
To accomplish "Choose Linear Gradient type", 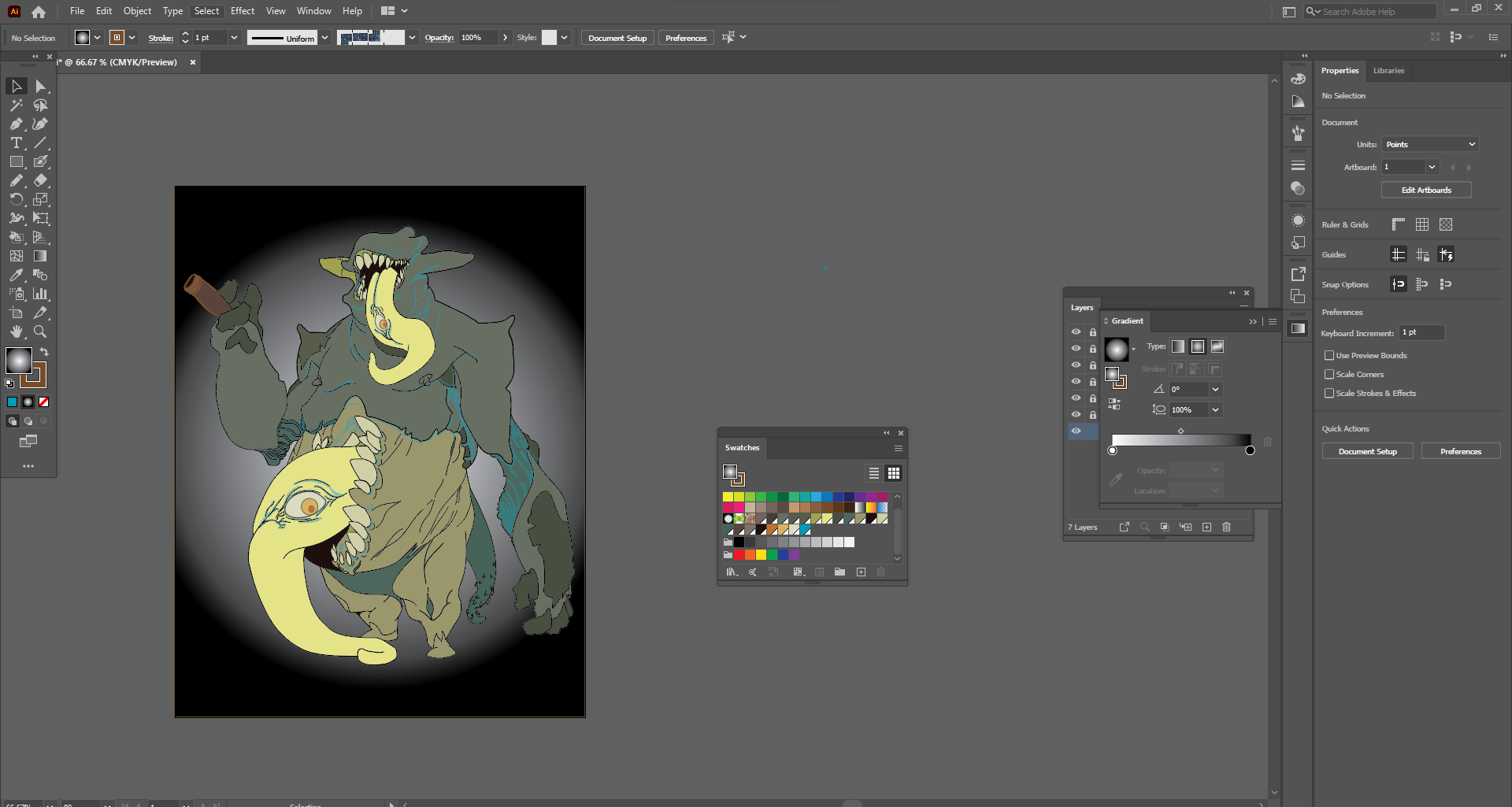I will tap(1178, 346).
